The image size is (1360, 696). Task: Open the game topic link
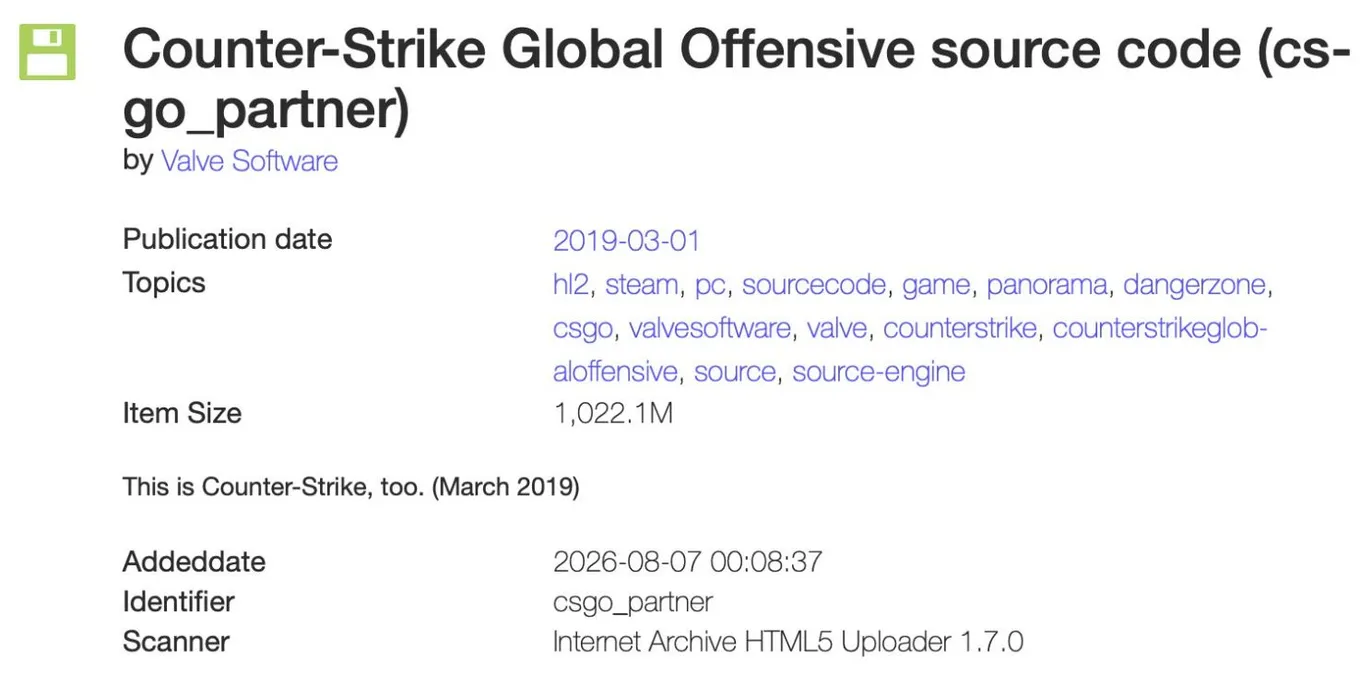pyautogui.click(x=935, y=285)
